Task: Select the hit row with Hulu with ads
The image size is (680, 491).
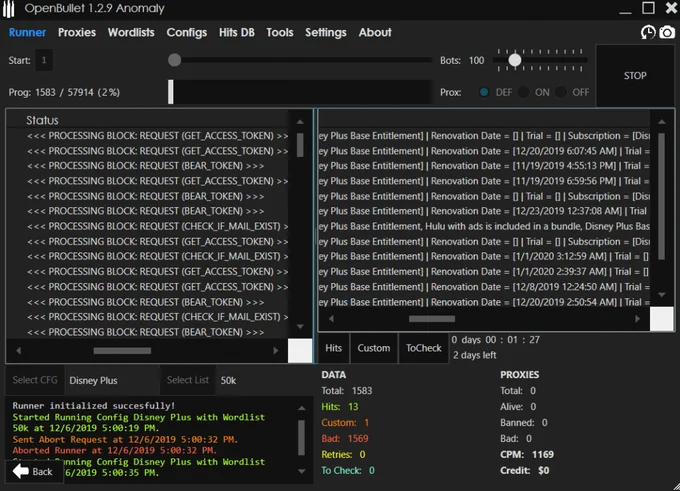Action: 484,226
